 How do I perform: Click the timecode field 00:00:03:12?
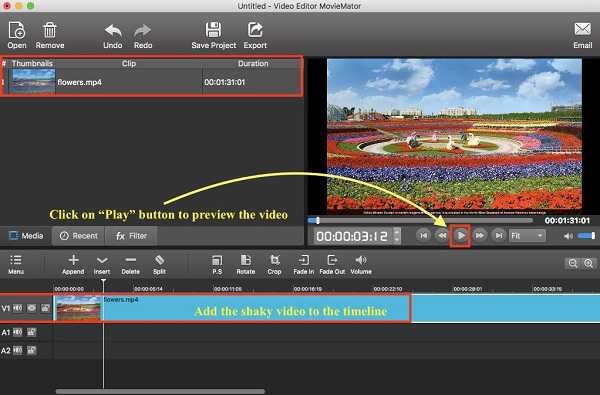click(x=352, y=236)
